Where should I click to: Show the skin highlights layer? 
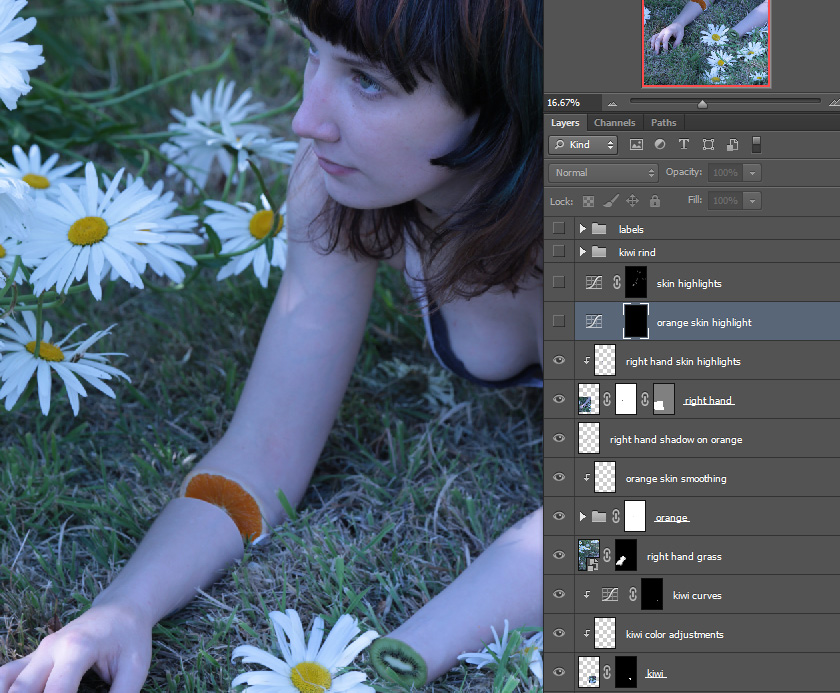[559, 282]
